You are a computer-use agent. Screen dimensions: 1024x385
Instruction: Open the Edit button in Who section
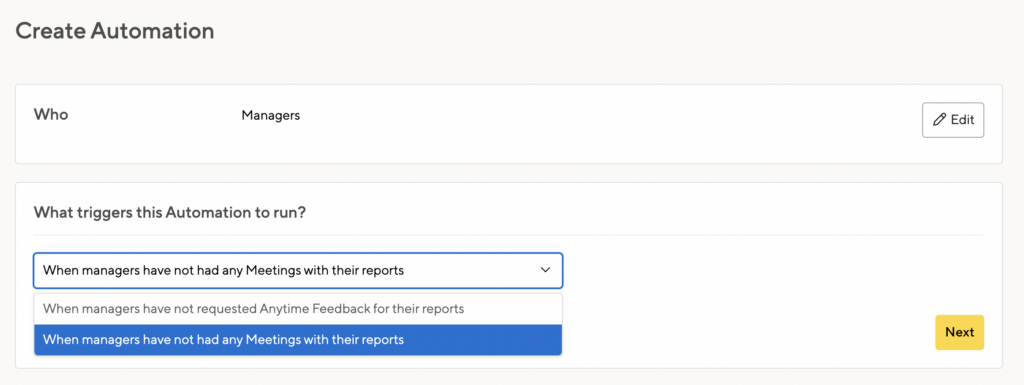click(953, 120)
